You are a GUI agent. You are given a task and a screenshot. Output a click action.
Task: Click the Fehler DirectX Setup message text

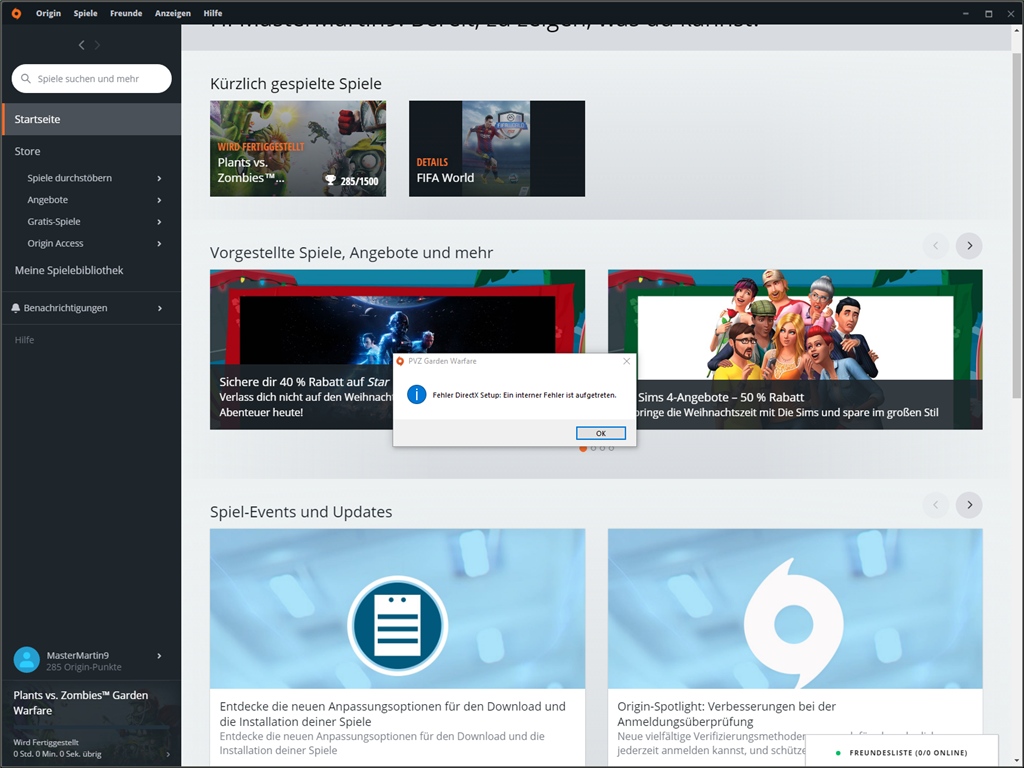pos(524,395)
